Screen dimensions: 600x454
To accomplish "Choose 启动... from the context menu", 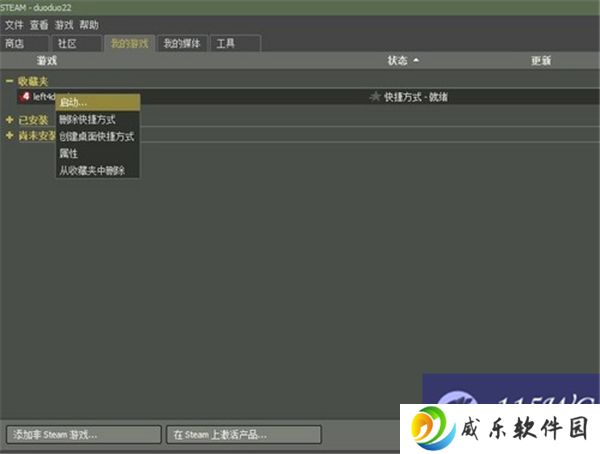I will (98, 103).
